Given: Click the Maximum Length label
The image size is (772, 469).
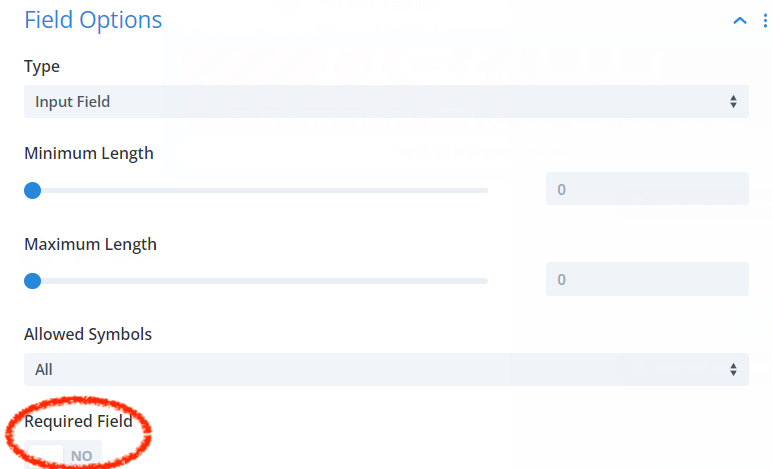Looking at the screenshot, I should click(x=90, y=245).
